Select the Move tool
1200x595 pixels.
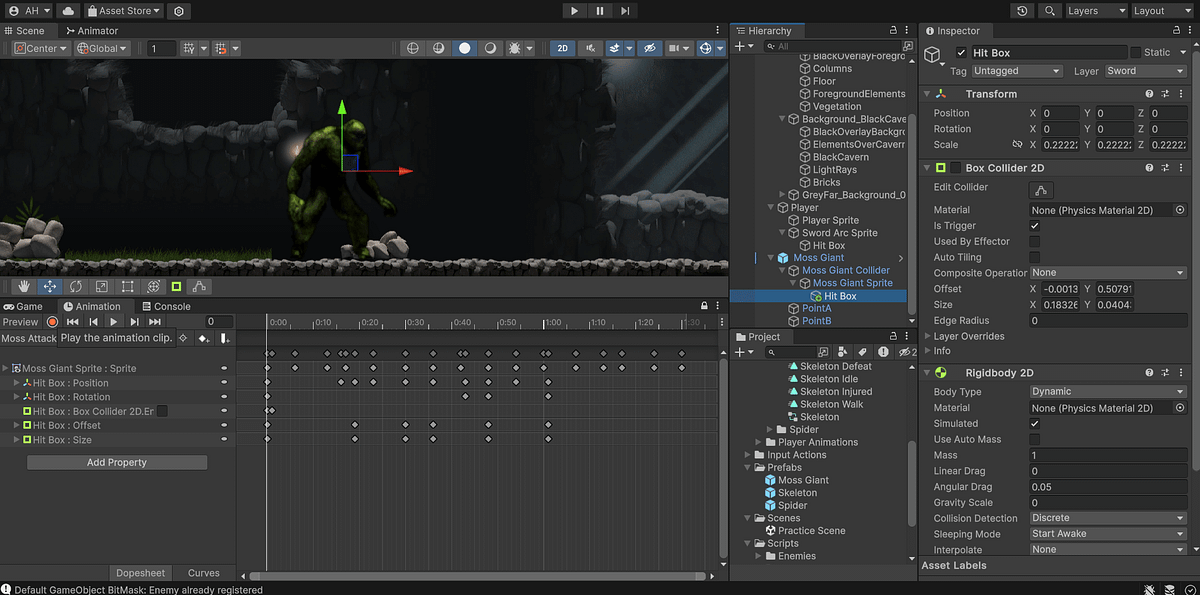49,286
